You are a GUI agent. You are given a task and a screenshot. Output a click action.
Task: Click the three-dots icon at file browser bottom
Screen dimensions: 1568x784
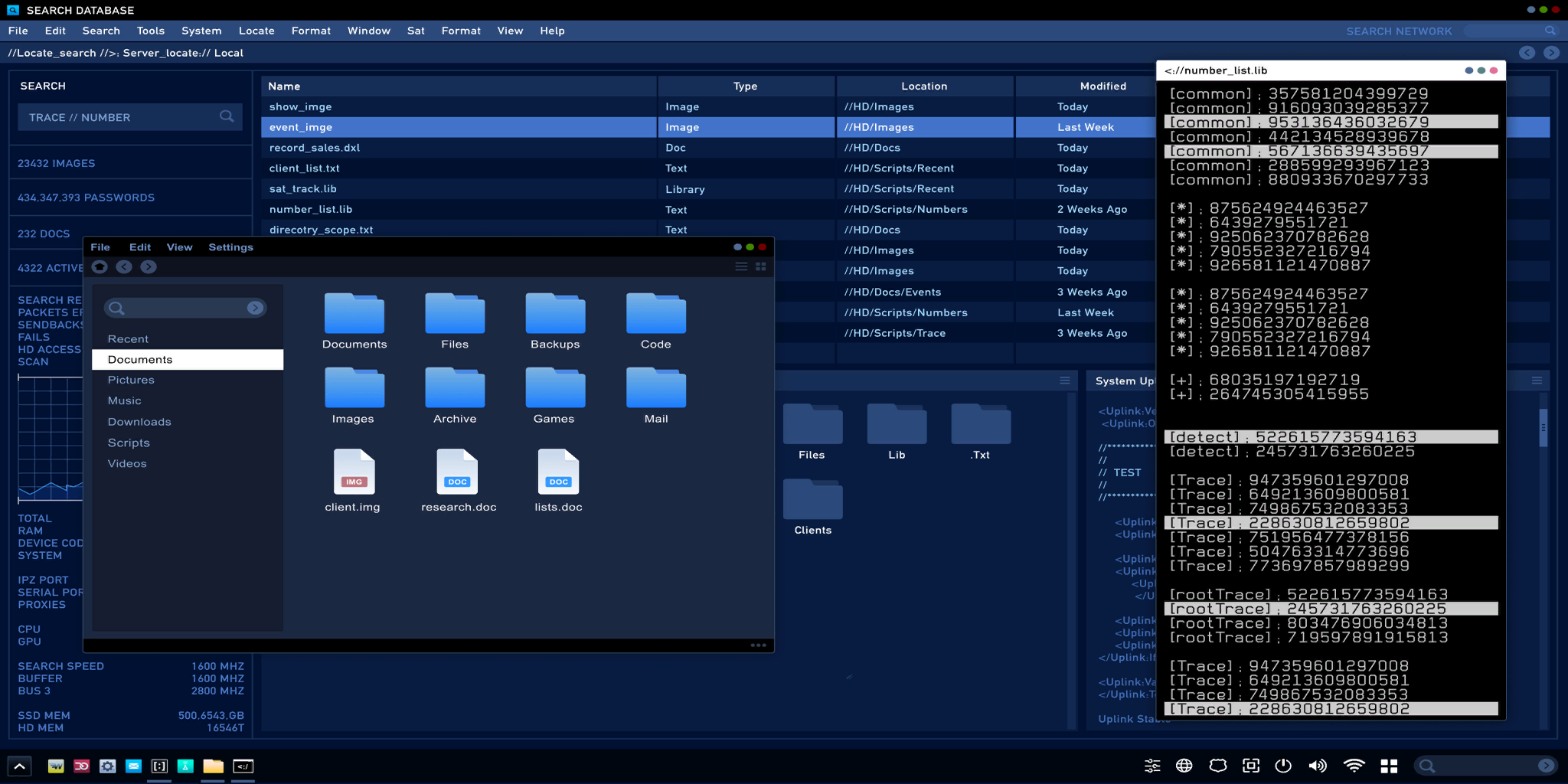coord(758,645)
